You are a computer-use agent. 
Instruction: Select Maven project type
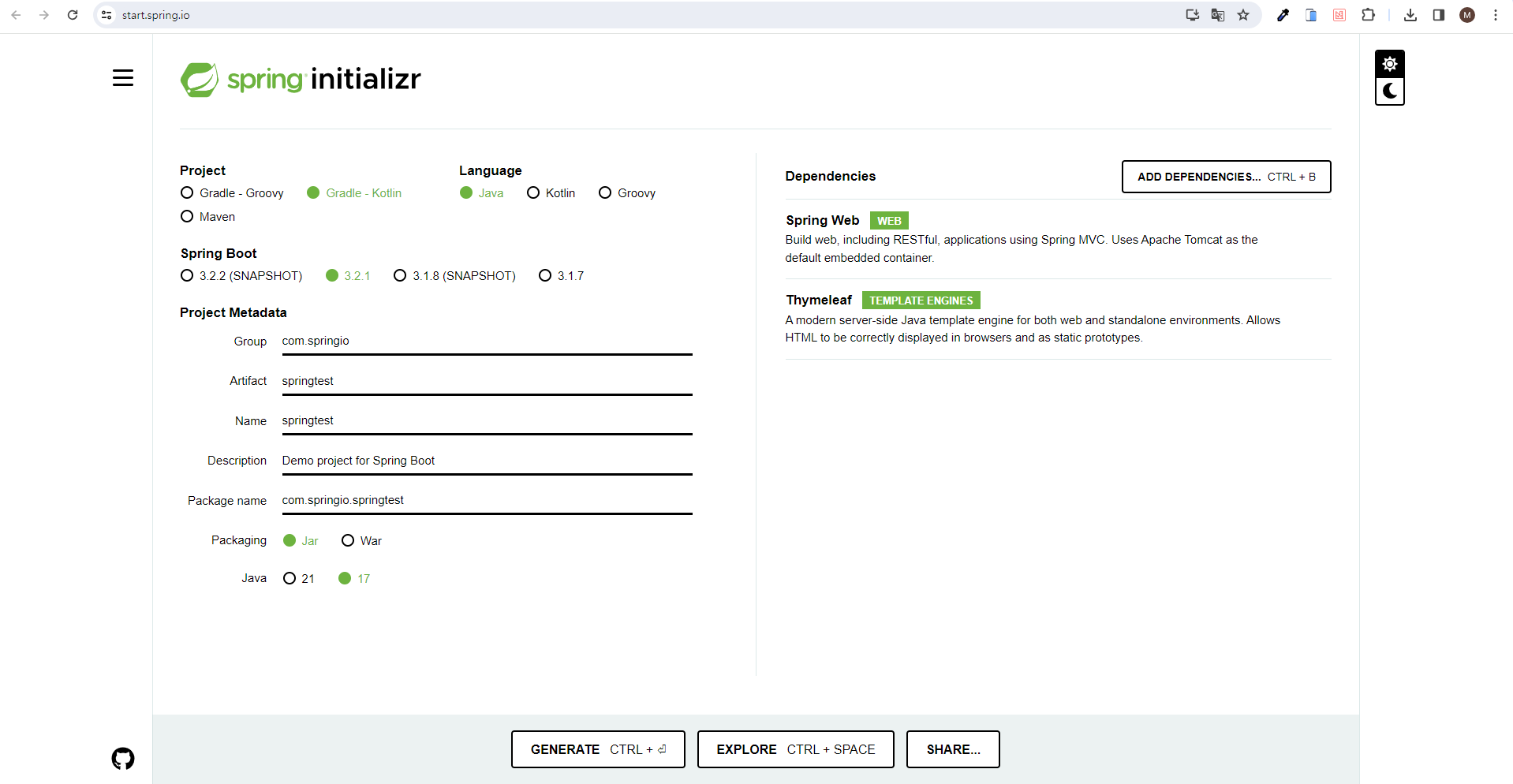pos(208,217)
